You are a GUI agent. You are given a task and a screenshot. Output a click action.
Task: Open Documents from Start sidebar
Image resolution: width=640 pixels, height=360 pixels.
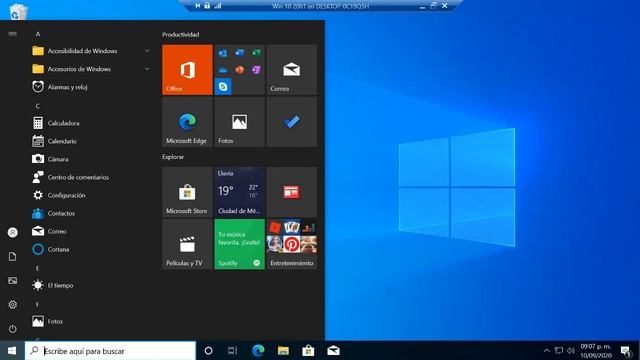pyautogui.click(x=13, y=256)
